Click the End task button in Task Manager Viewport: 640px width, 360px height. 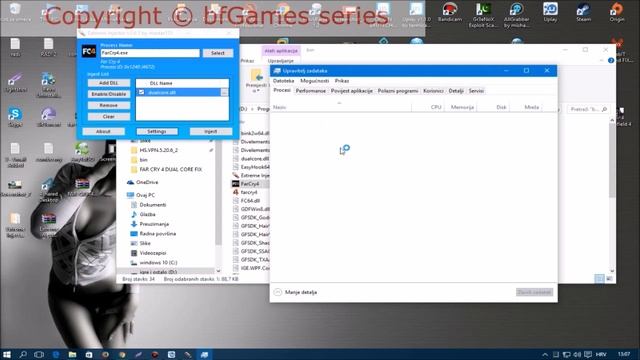534,292
